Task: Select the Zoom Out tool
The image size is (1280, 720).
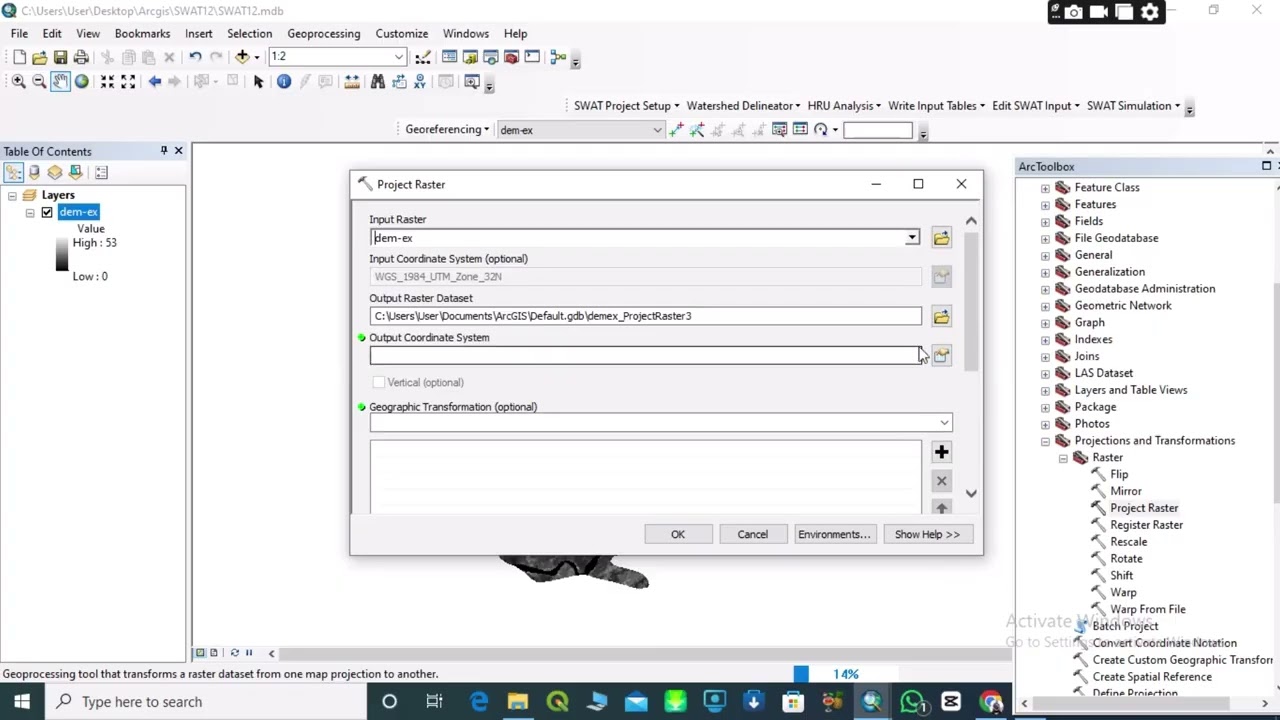Action: click(x=39, y=82)
